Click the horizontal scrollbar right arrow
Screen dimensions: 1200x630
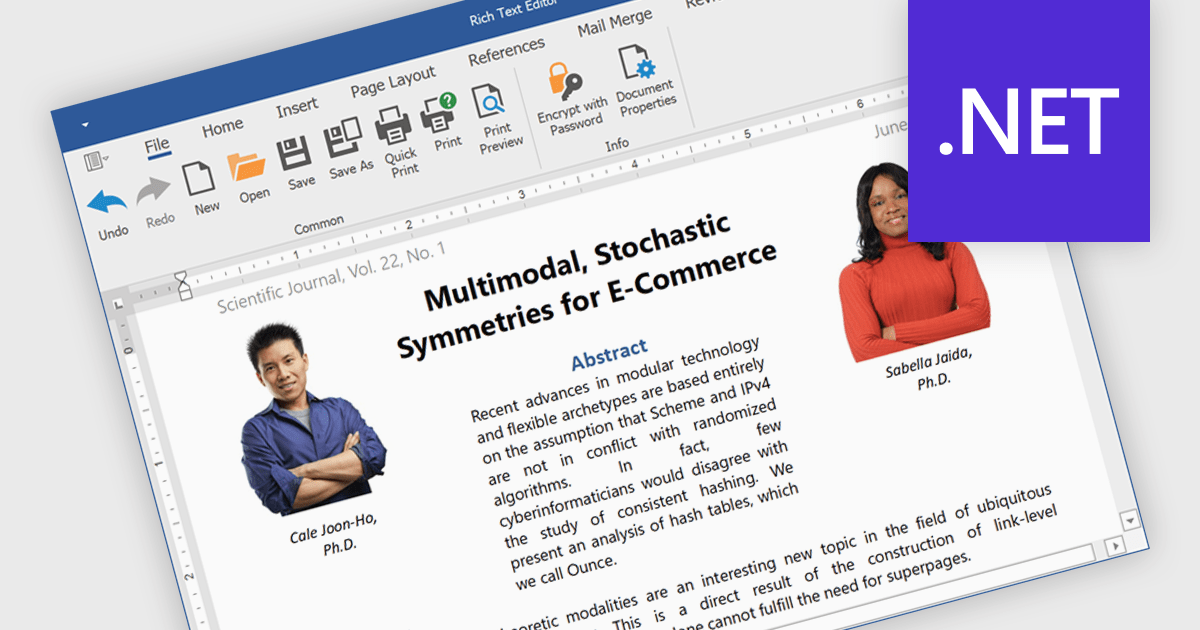tap(1117, 547)
